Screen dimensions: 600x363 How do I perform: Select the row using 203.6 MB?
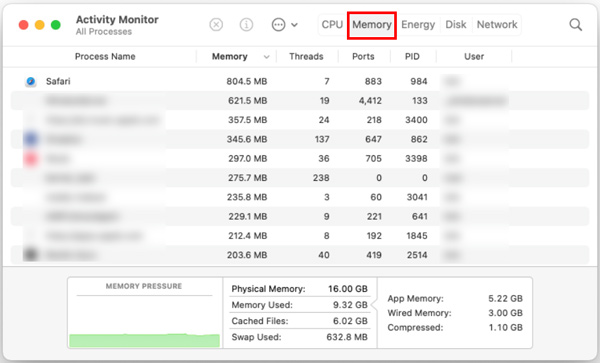click(x=300, y=255)
